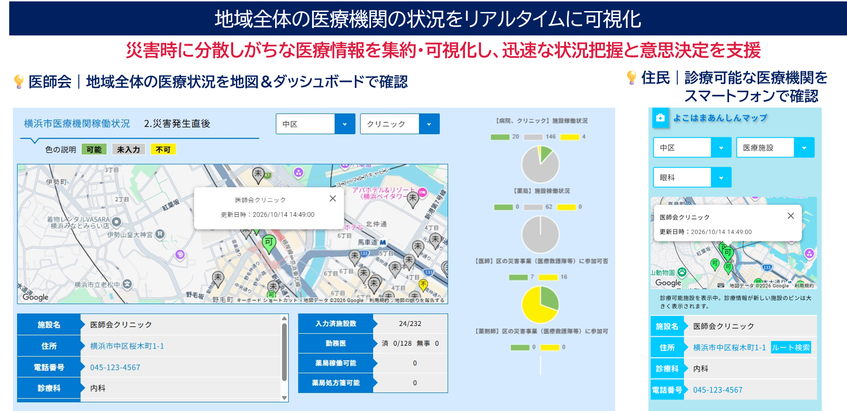Click the Google logo on dashboard map
The image size is (847, 411).
[35, 297]
